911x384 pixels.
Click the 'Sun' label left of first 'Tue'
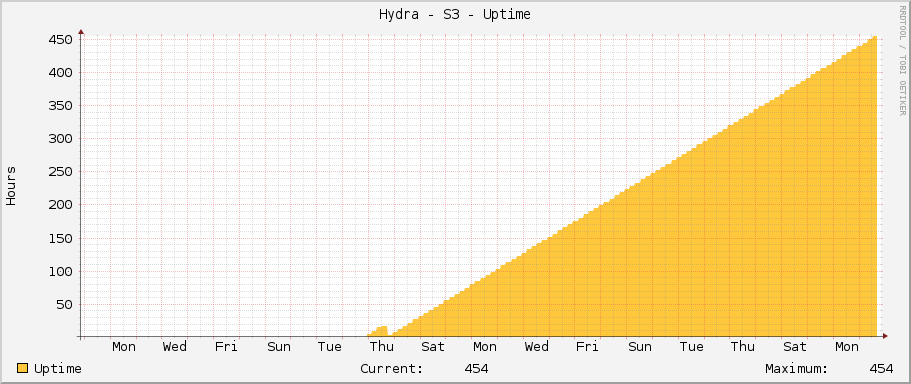coord(279,347)
